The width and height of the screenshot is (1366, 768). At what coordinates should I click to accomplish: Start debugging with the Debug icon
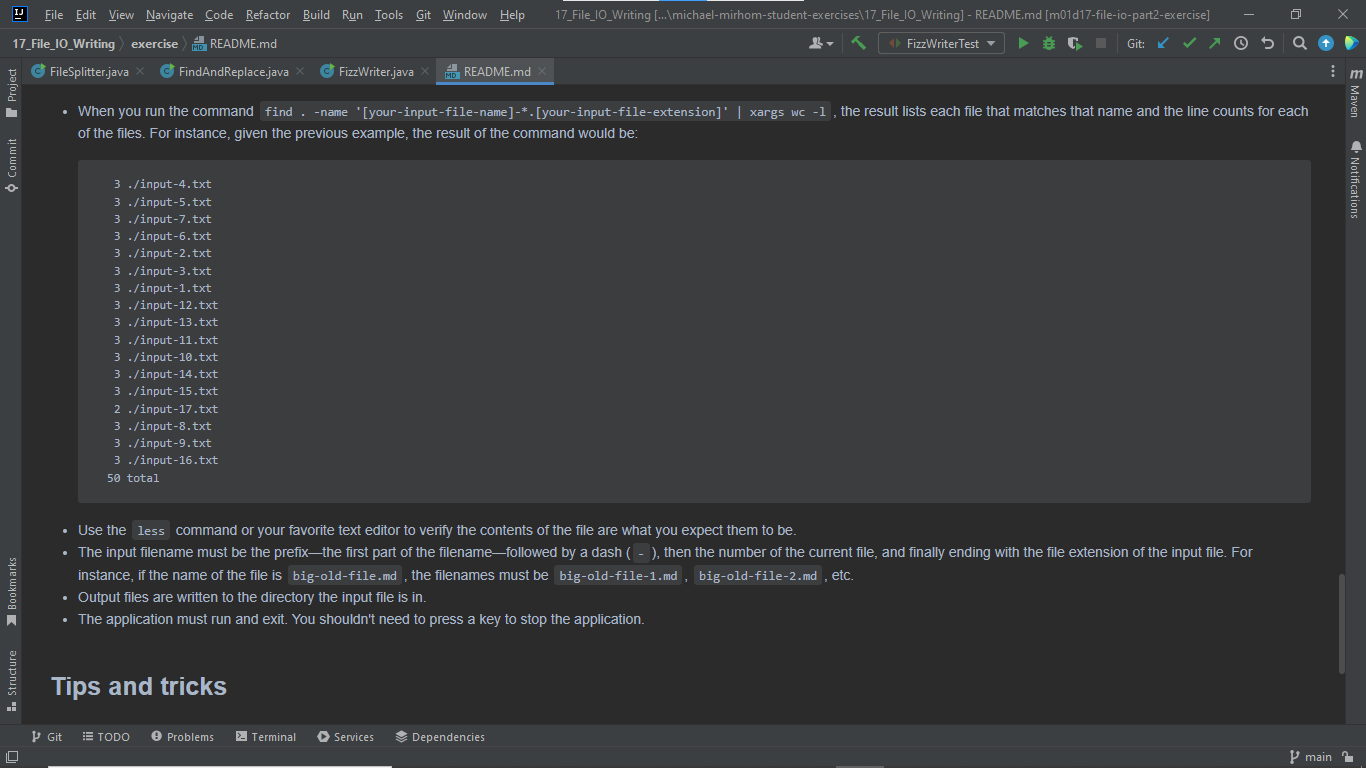[x=1047, y=44]
